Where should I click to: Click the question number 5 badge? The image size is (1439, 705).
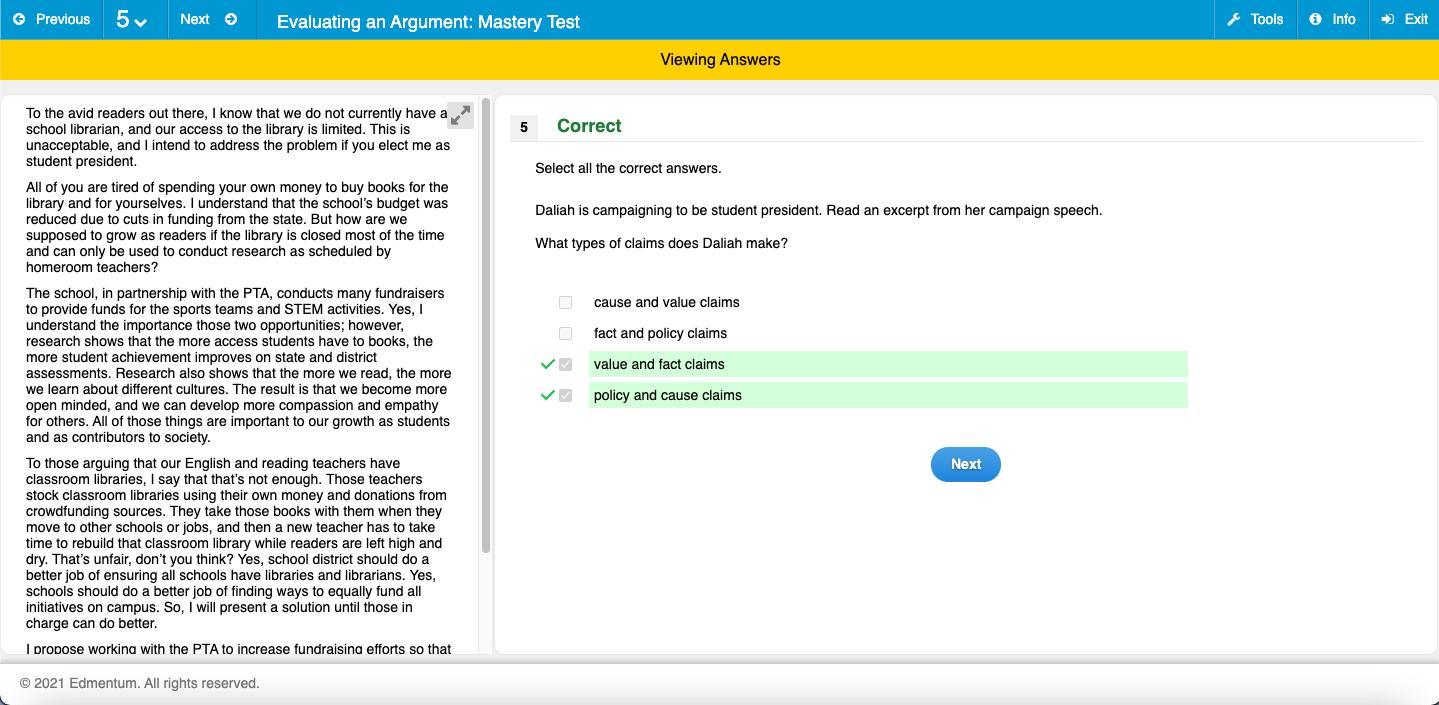point(523,127)
